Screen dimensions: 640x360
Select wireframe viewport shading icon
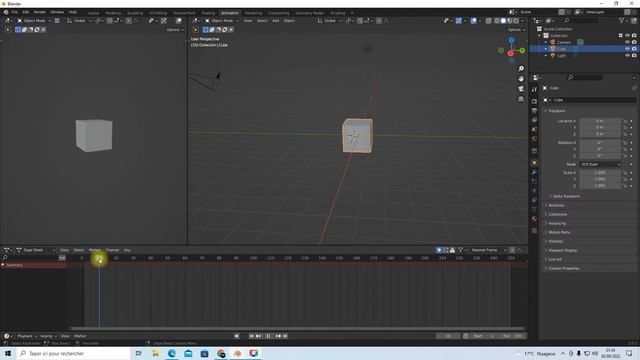[x=497, y=20]
